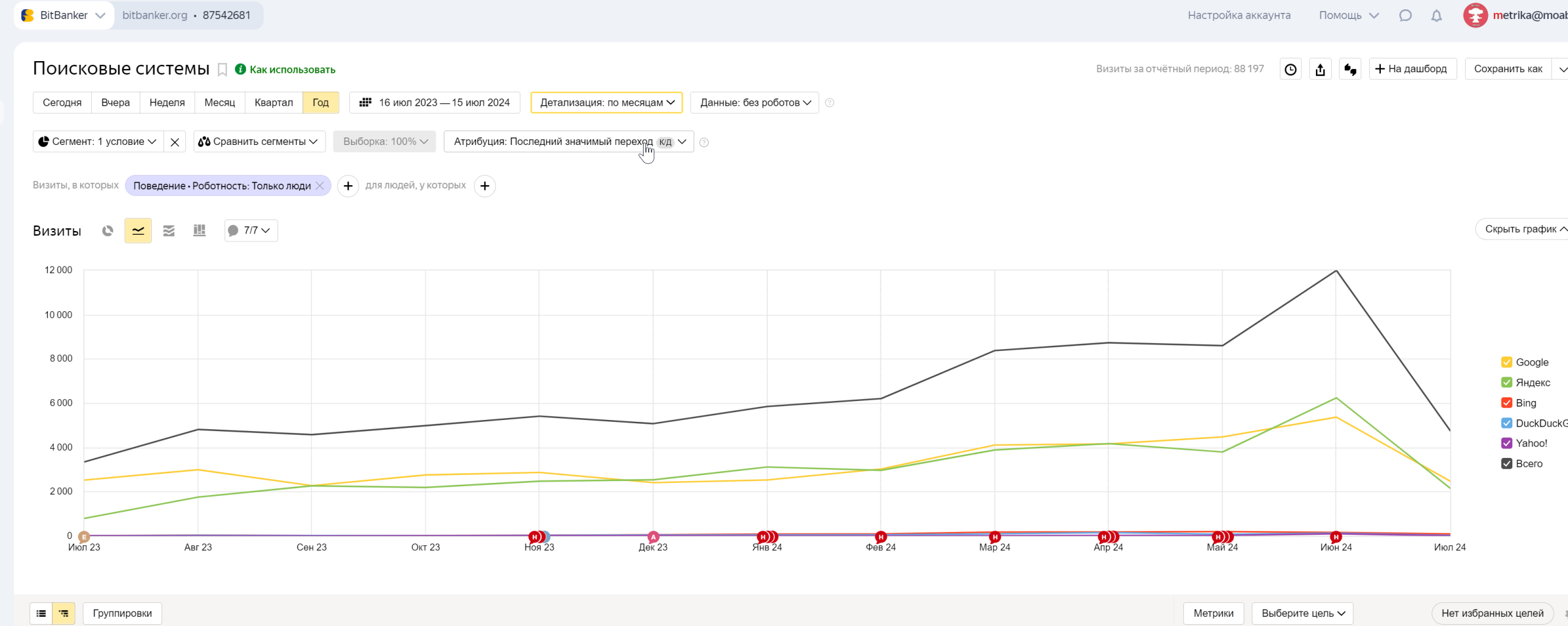Select the stacked area chart icon
This screenshot has height=626, width=1568.
[x=169, y=230]
